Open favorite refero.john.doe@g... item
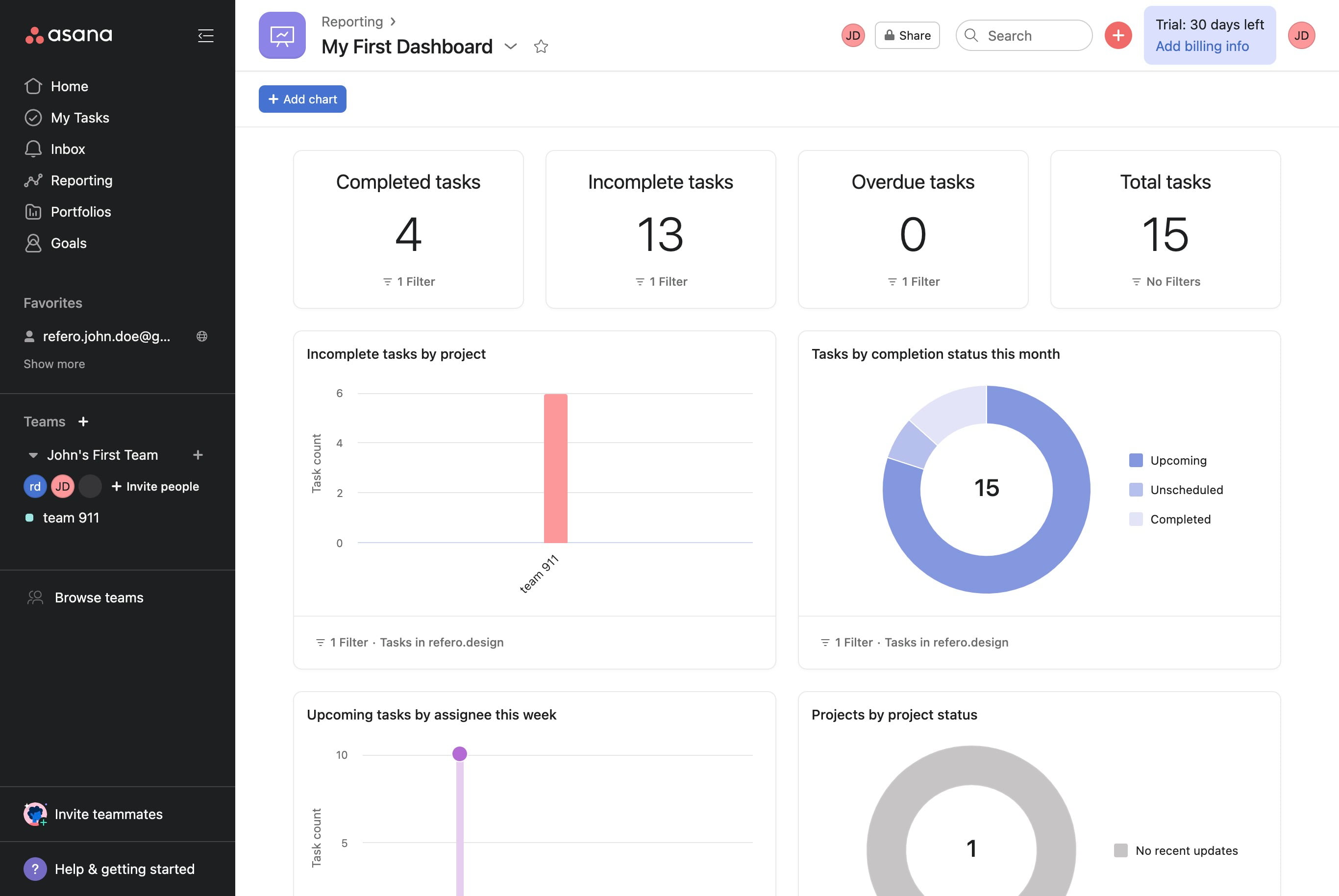Image resolution: width=1339 pixels, height=896 pixels. (x=106, y=336)
